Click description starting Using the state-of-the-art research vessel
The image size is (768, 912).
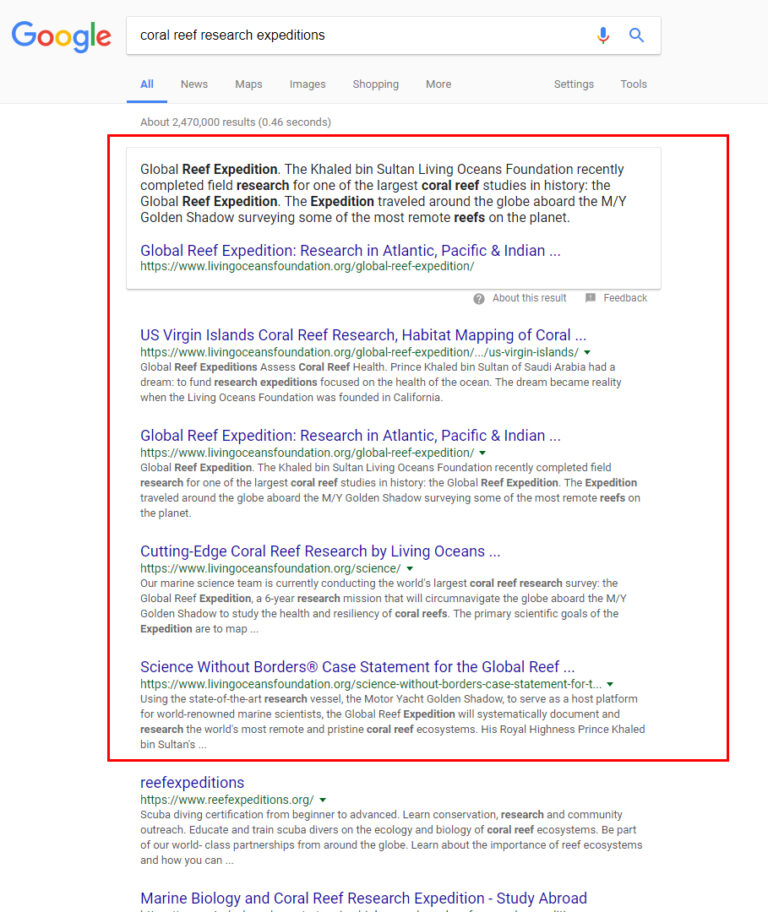click(393, 722)
